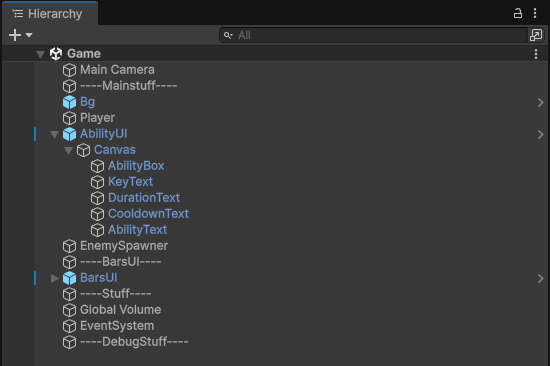The width and height of the screenshot is (550, 366).
Task: Select the KeyText object
Action: (130, 182)
